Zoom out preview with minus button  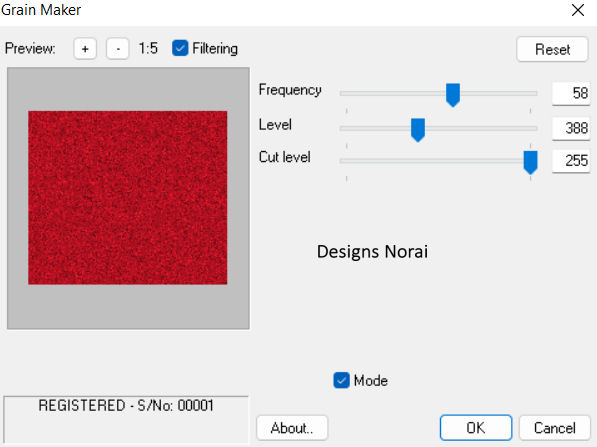tap(118, 49)
